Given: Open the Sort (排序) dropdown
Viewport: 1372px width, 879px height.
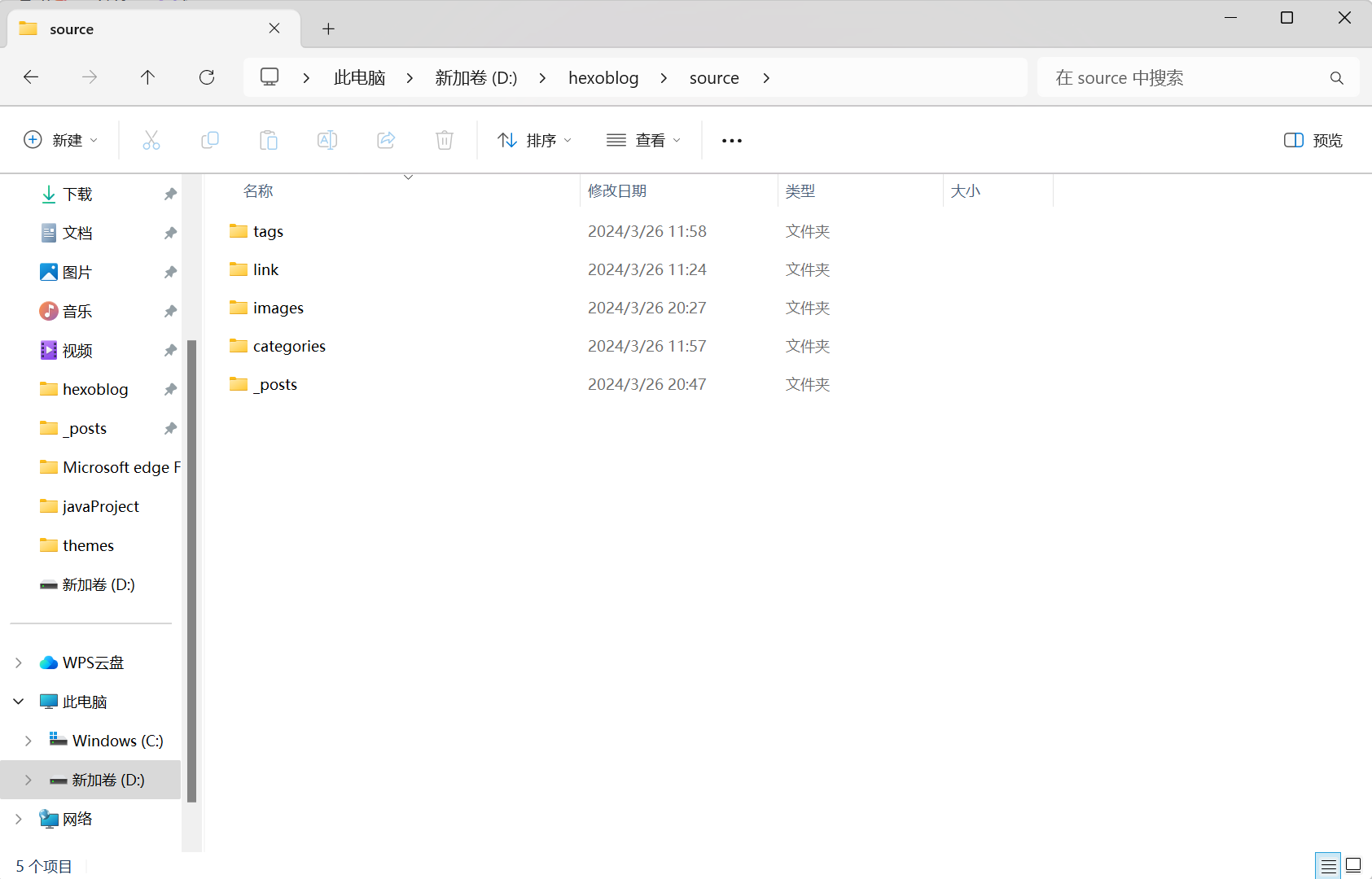Looking at the screenshot, I should [x=534, y=140].
